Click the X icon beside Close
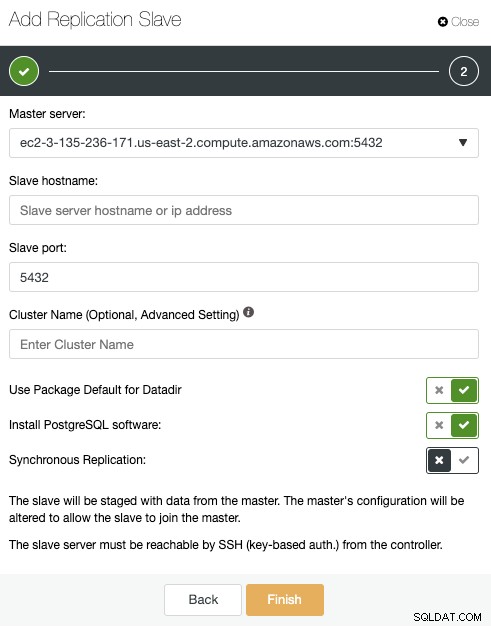The height and width of the screenshot is (627, 491). pos(442,22)
